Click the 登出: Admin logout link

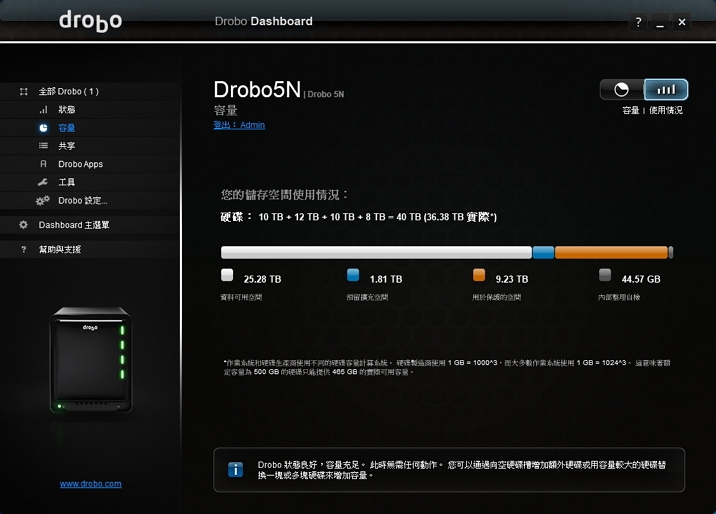click(x=239, y=125)
